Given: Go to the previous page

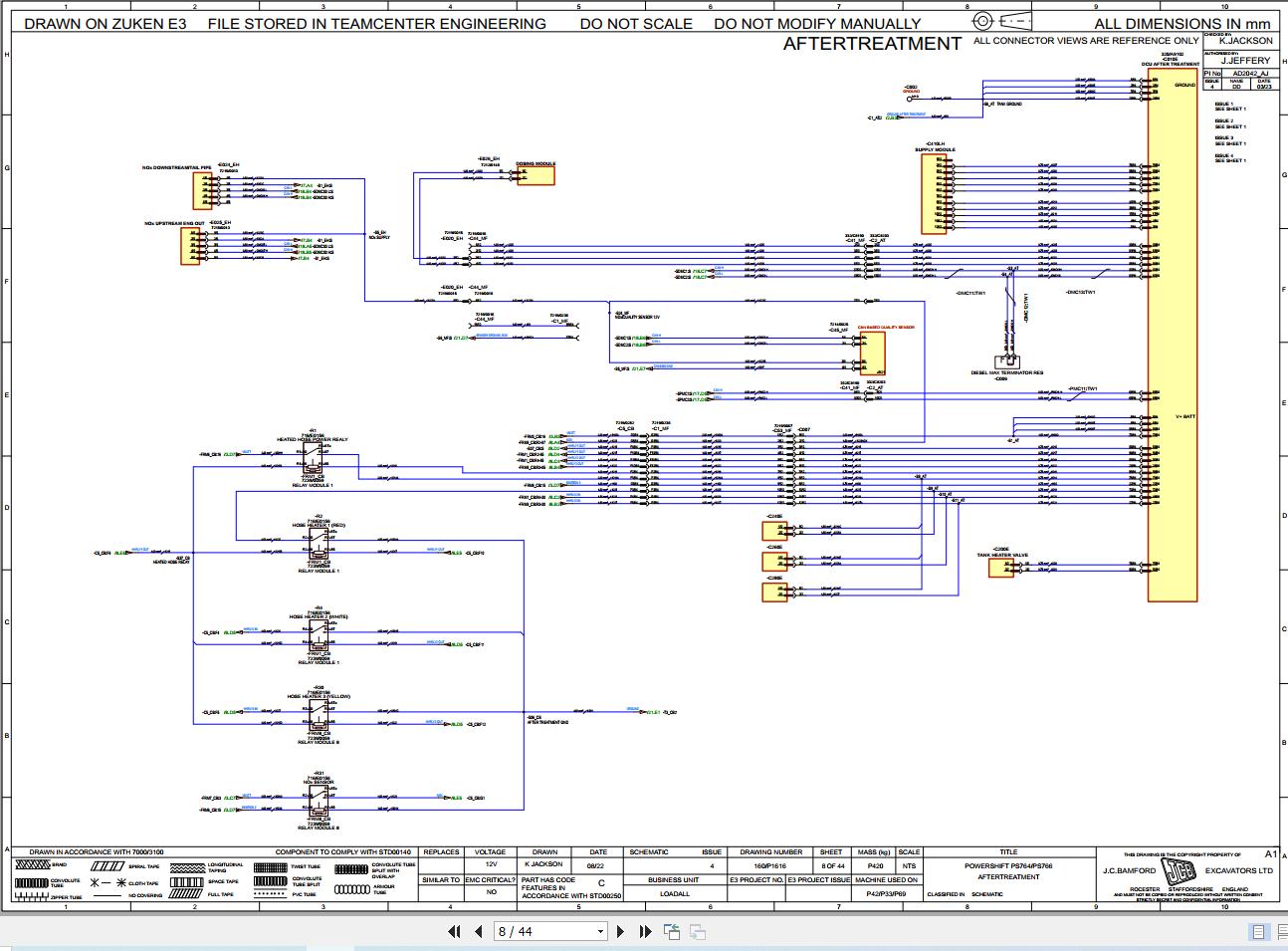Looking at the screenshot, I should (478, 932).
